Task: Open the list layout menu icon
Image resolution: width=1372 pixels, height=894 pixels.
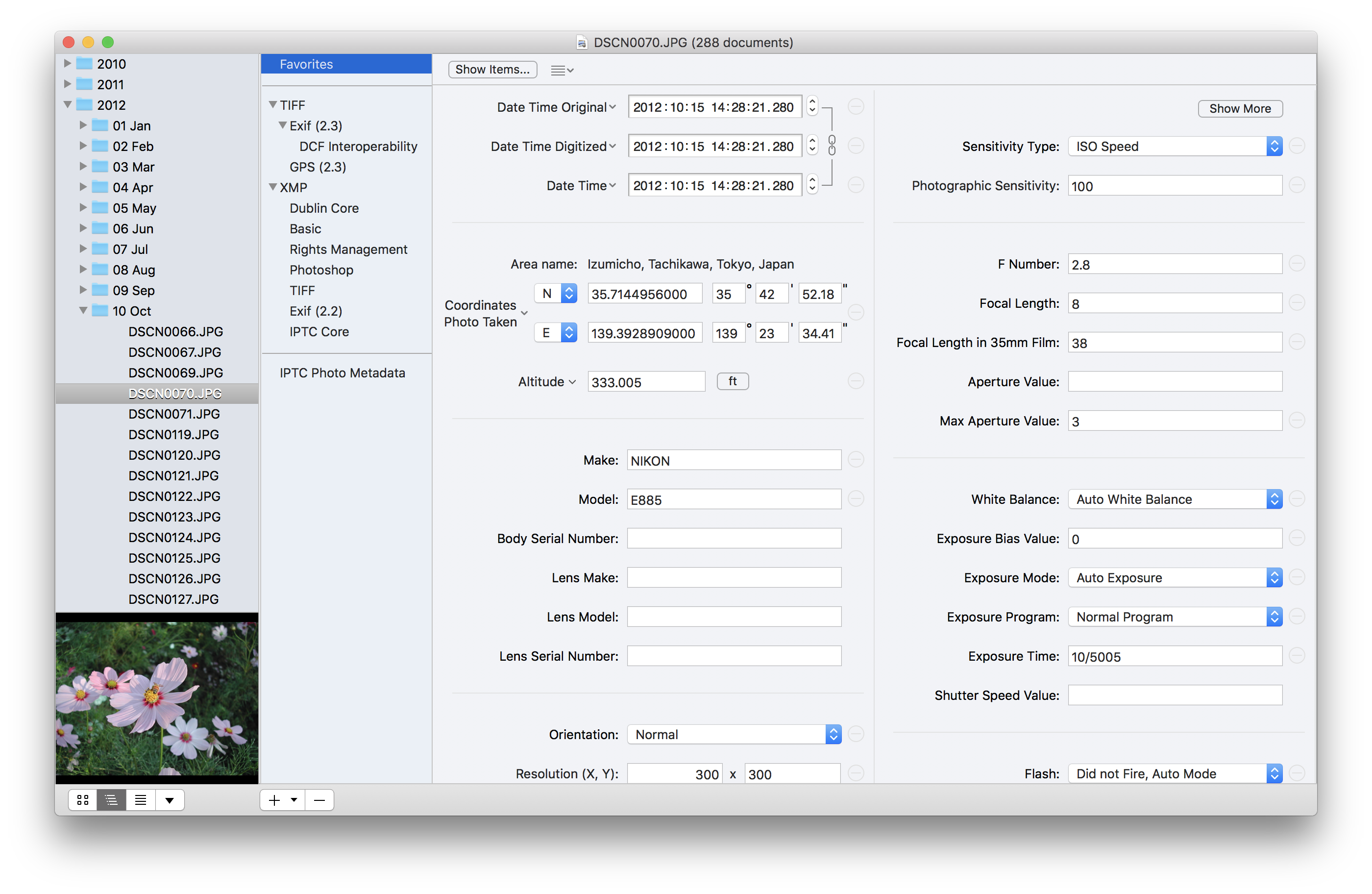Action: pos(562,70)
